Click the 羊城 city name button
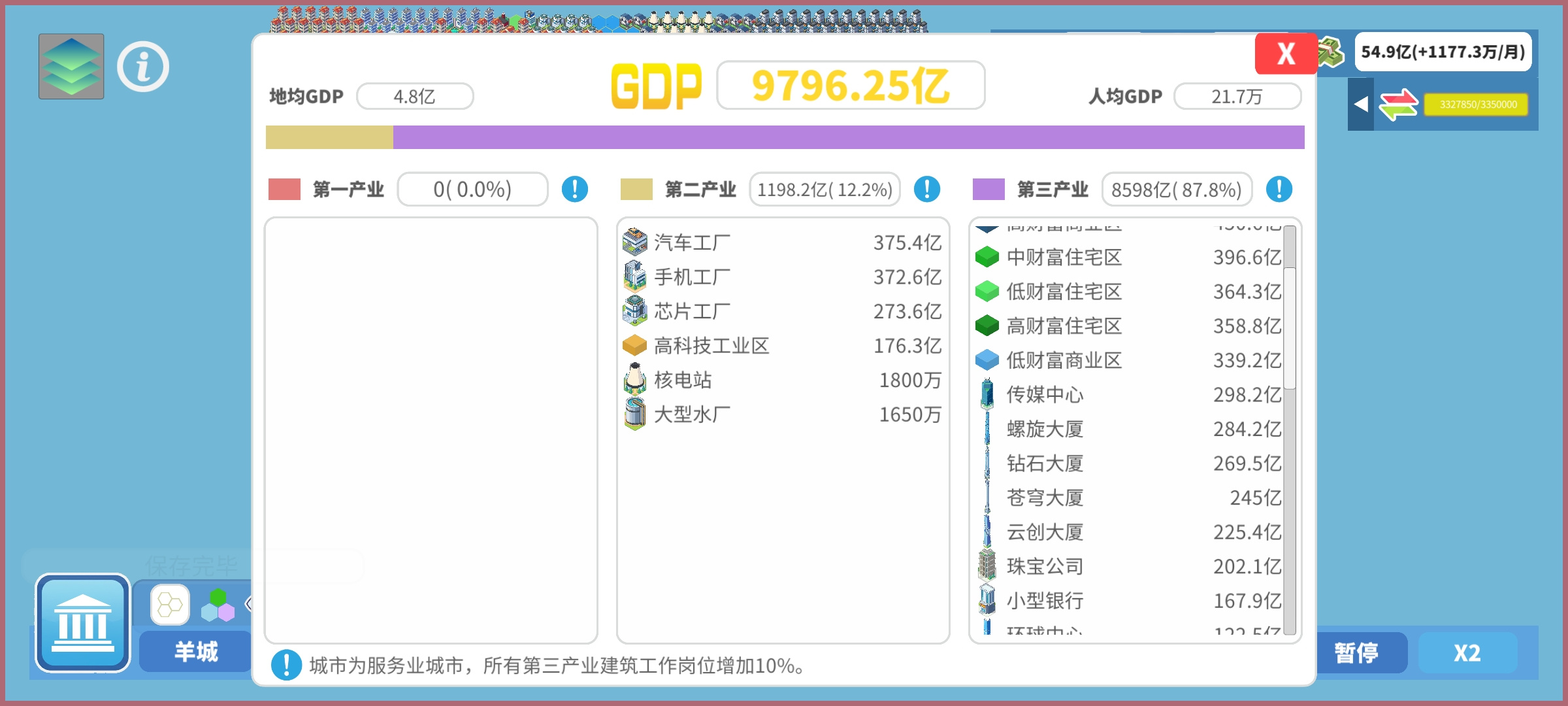 click(196, 652)
